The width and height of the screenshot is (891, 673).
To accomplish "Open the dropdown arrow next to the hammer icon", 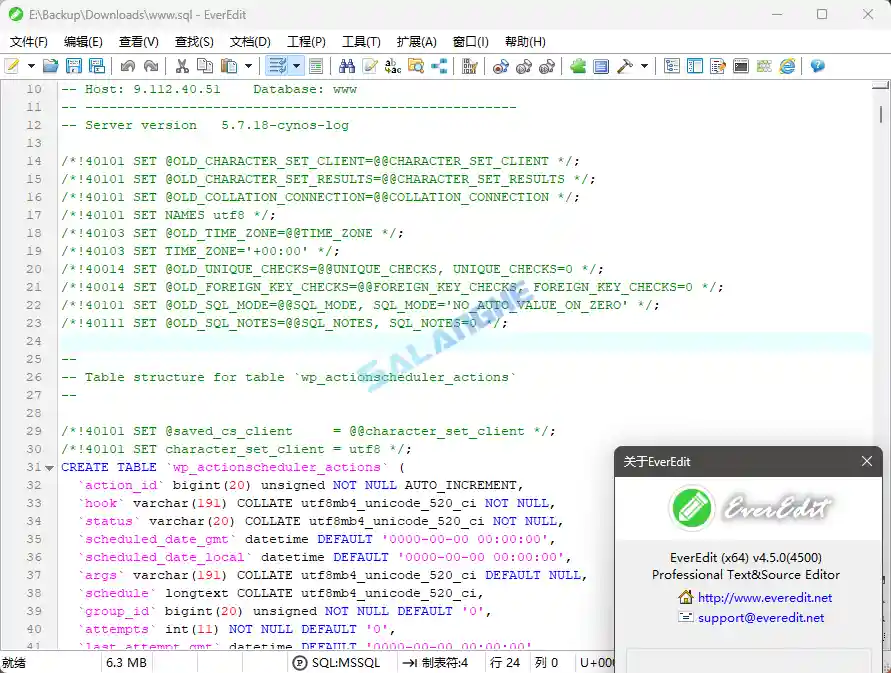I will point(645,66).
